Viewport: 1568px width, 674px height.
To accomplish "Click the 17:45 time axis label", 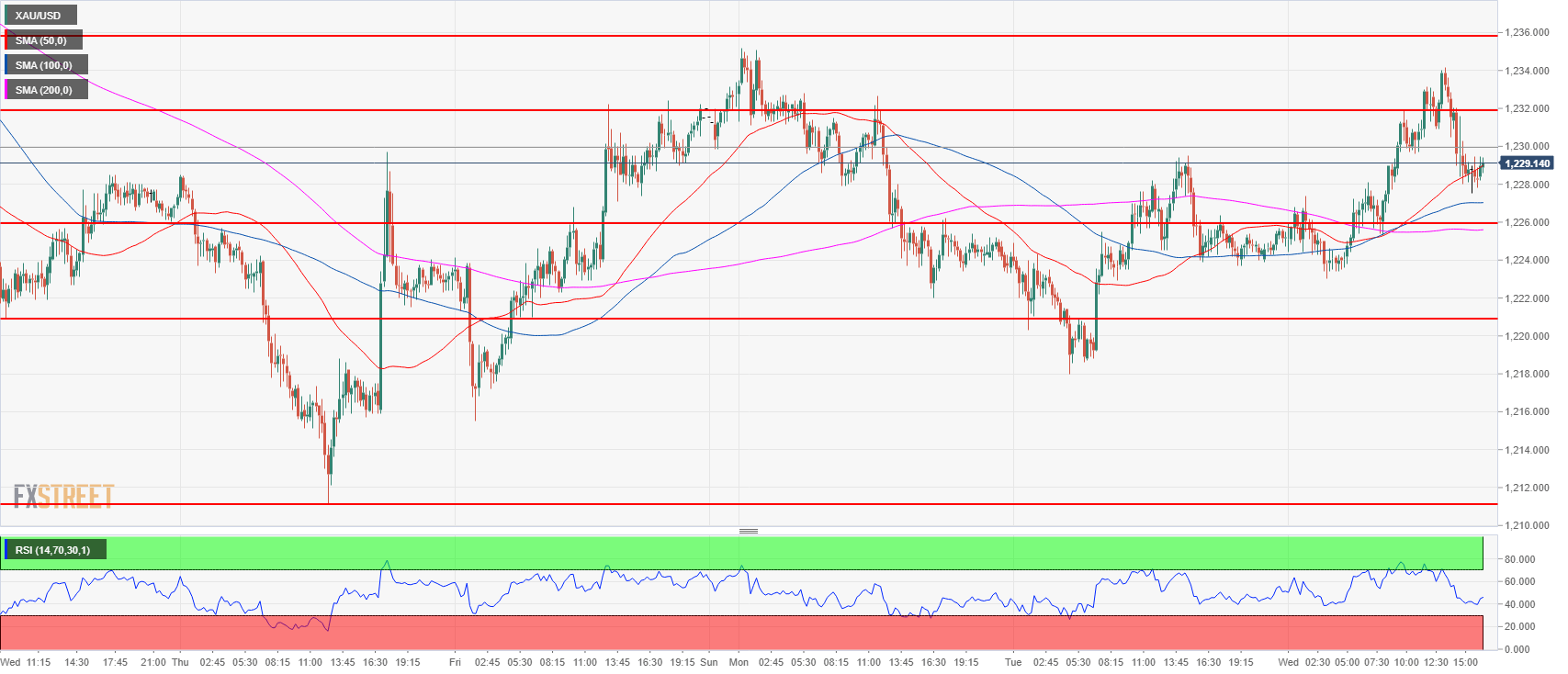I will (x=115, y=662).
